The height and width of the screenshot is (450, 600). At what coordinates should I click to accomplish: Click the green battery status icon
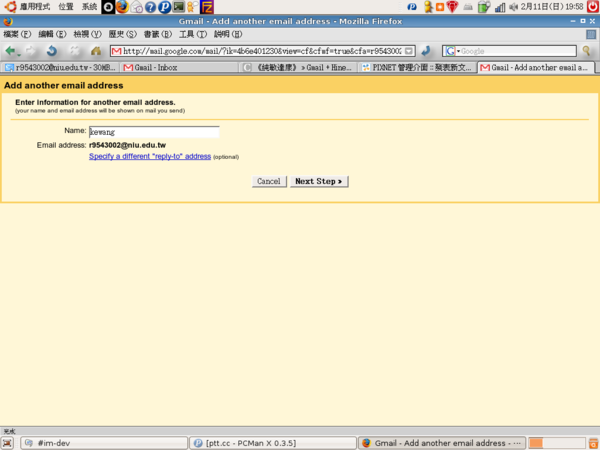(x=484, y=7)
